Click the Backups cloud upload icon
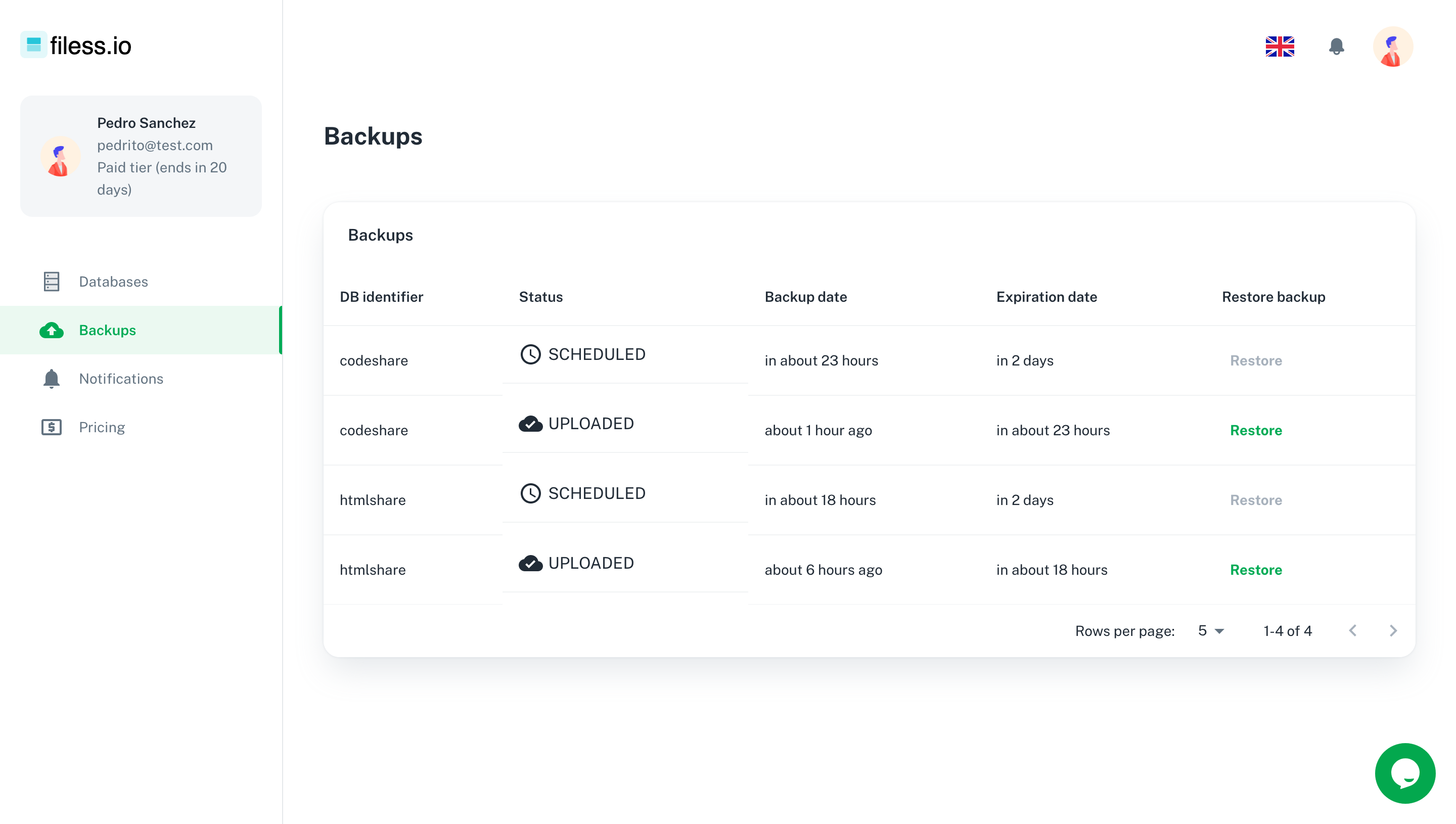This screenshot has height=824, width=1456. pos(52,330)
